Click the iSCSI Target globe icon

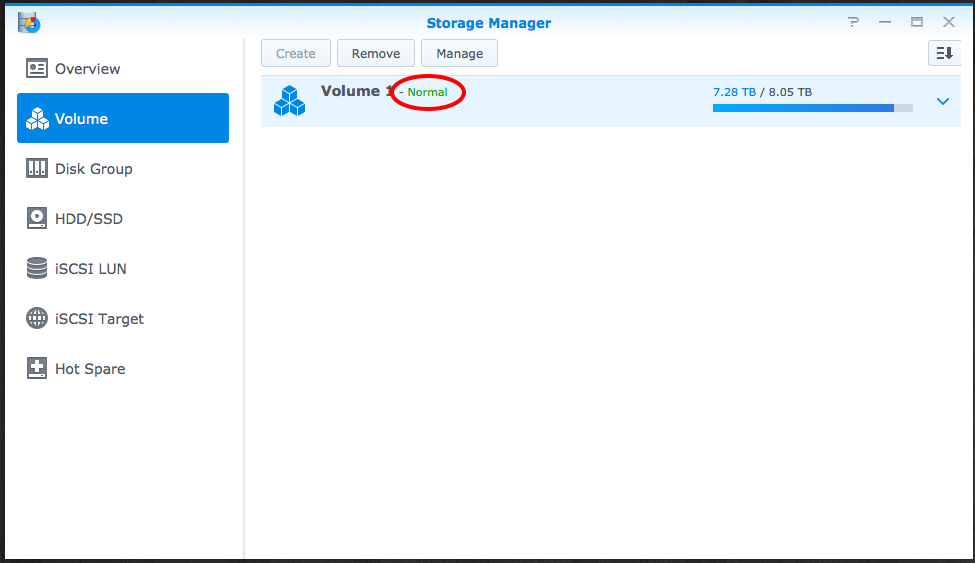tap(37, 318)
